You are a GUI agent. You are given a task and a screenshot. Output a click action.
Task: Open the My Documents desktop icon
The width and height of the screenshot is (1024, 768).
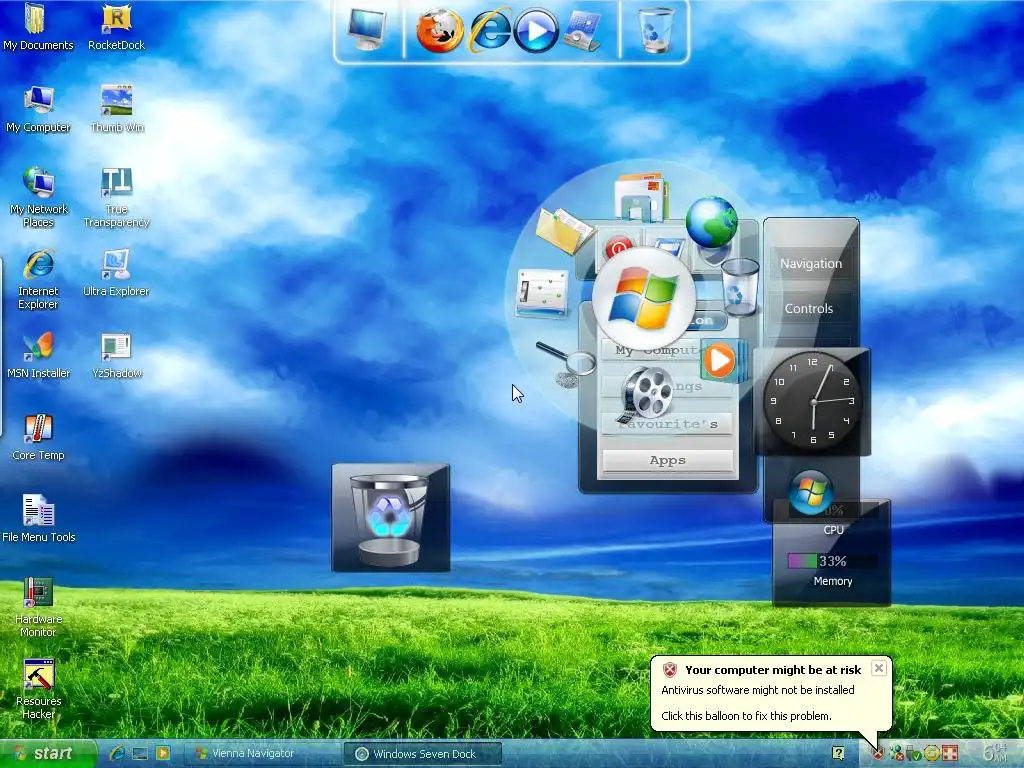(x=38, y=27)
